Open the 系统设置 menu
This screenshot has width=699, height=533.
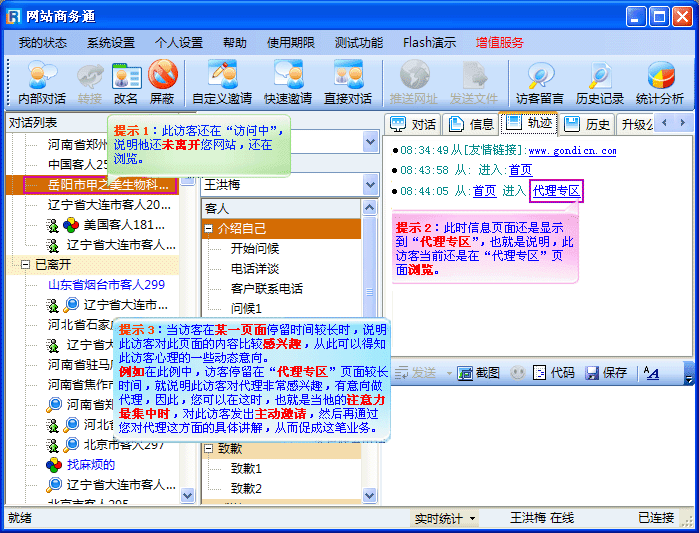click(110, 43)
